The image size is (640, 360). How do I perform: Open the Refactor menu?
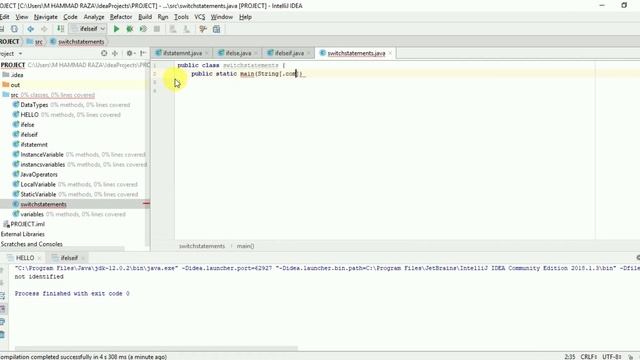tap(121, 17)
